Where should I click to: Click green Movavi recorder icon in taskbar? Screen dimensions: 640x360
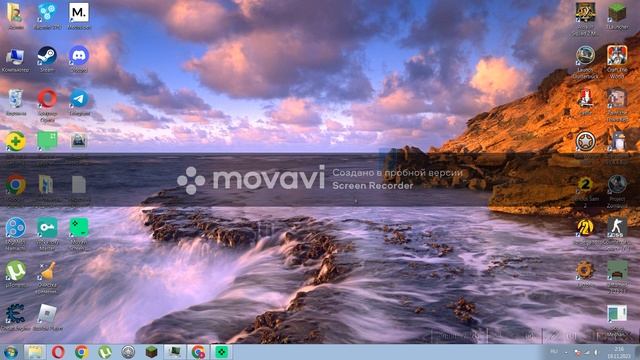click(x=221, y=352)
